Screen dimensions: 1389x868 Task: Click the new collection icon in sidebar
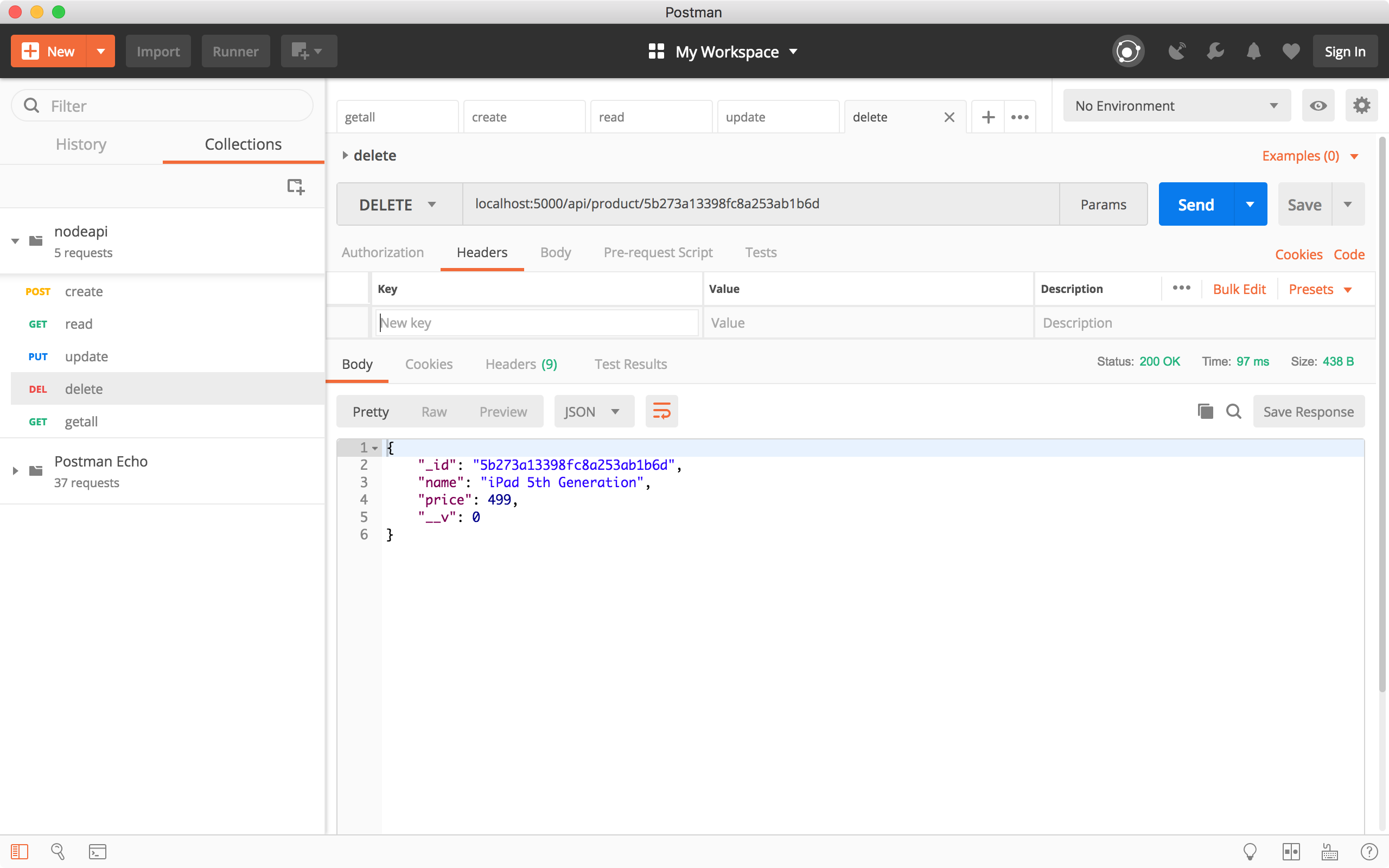[x=296, y=186]
